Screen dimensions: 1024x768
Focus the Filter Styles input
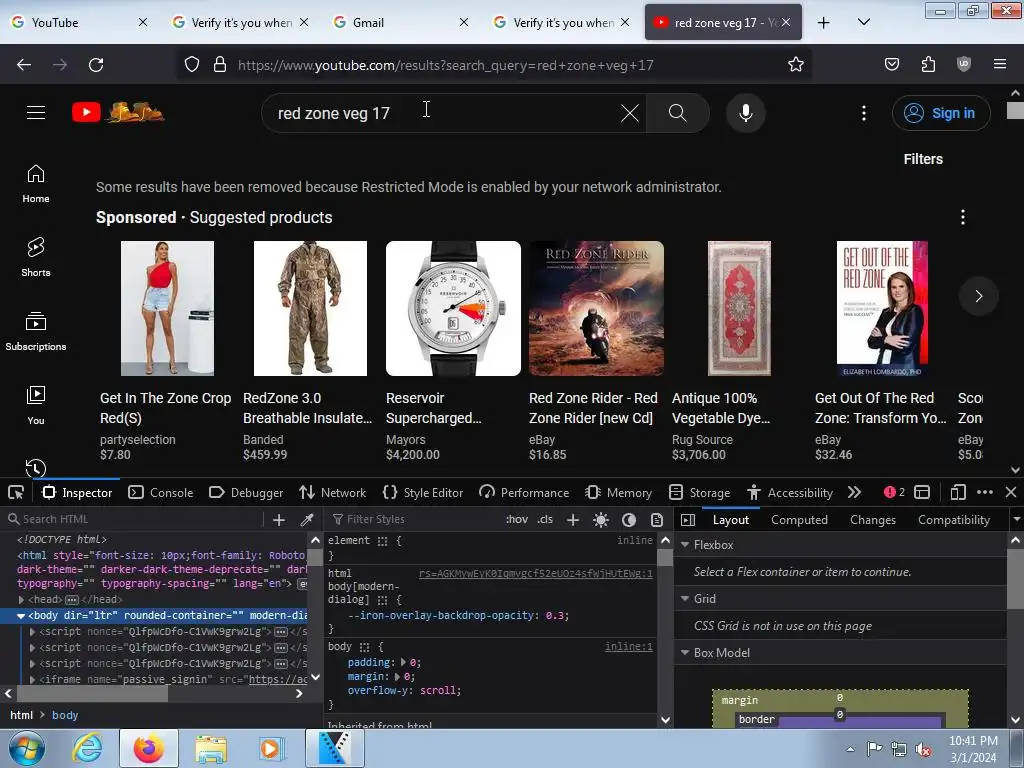coord(415,519)
